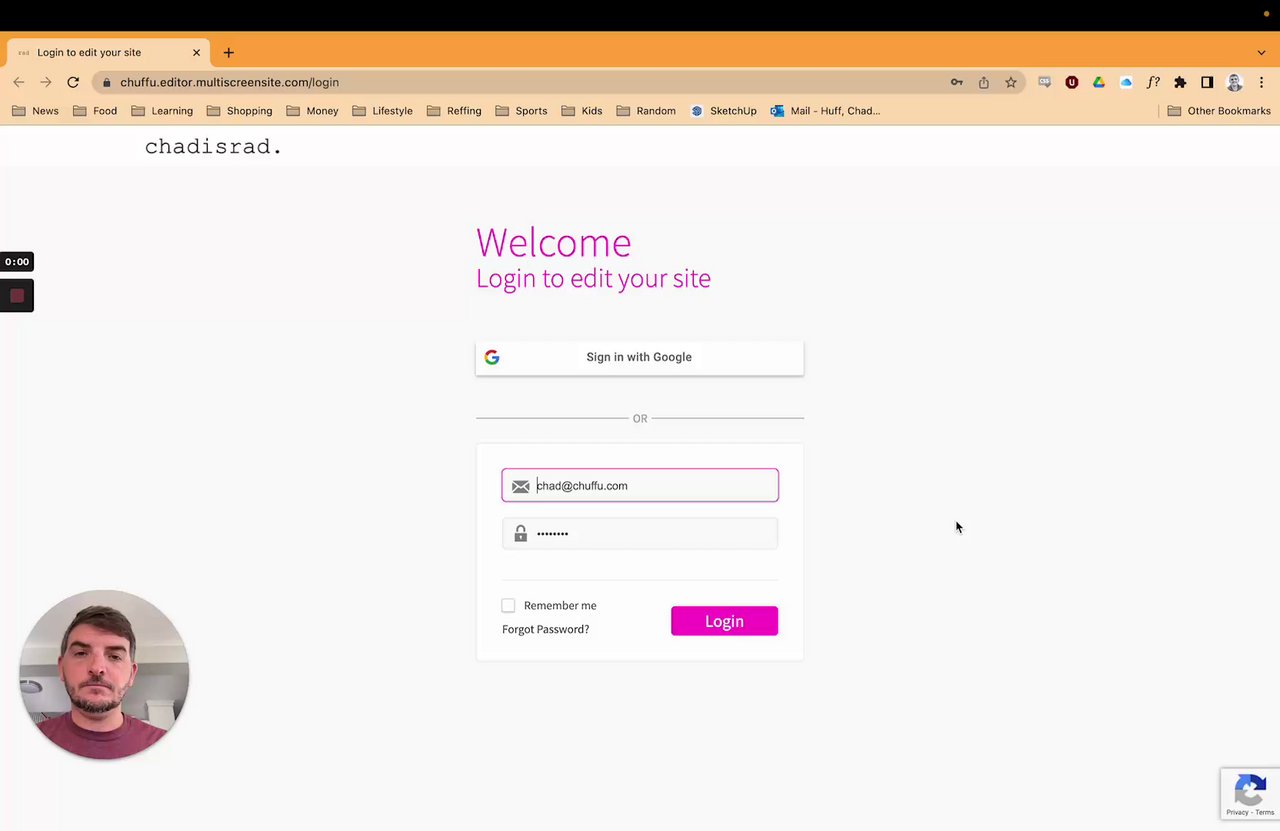This screenshot has height=831, width=1280.
Task: Expand the tab search chevron
Action: (x=1261, y=52)
